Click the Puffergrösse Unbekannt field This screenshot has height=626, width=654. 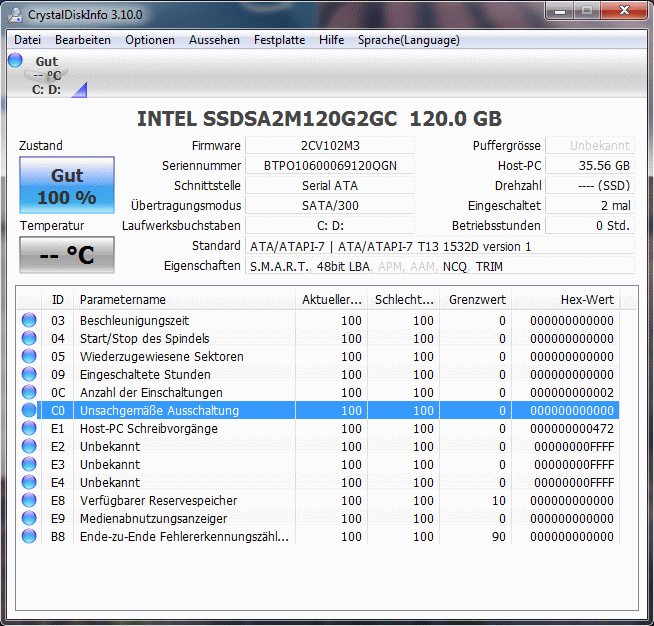coord(590,146)
